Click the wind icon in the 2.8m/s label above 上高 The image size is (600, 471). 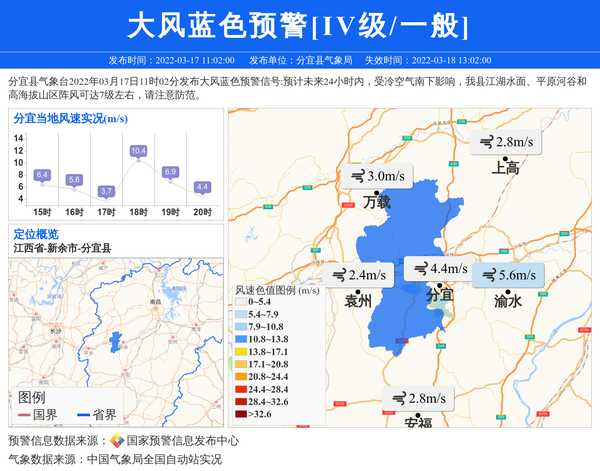click(485, 142)
